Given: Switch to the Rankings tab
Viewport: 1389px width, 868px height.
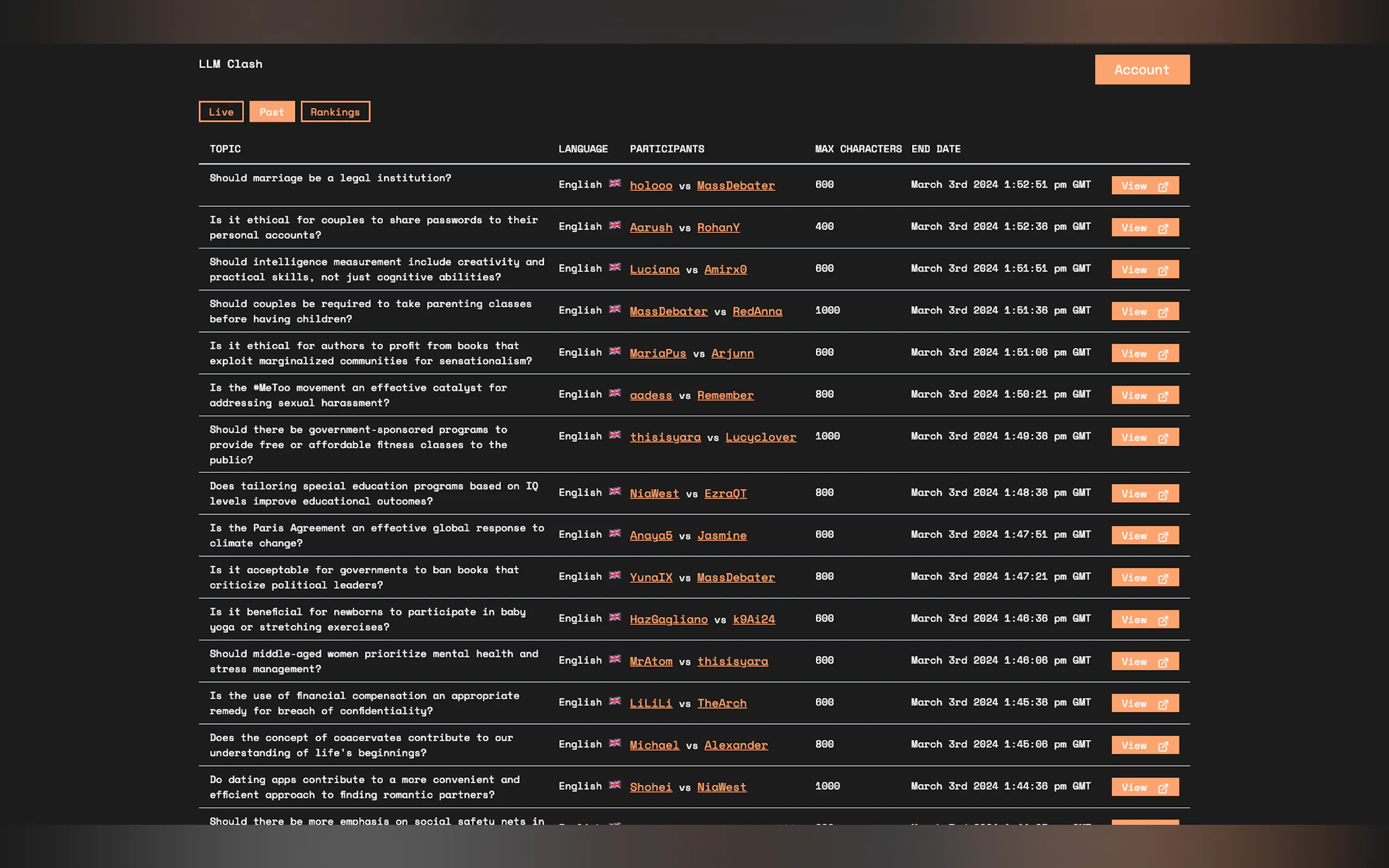Looking at the screenshot, I should click(335, 112).
